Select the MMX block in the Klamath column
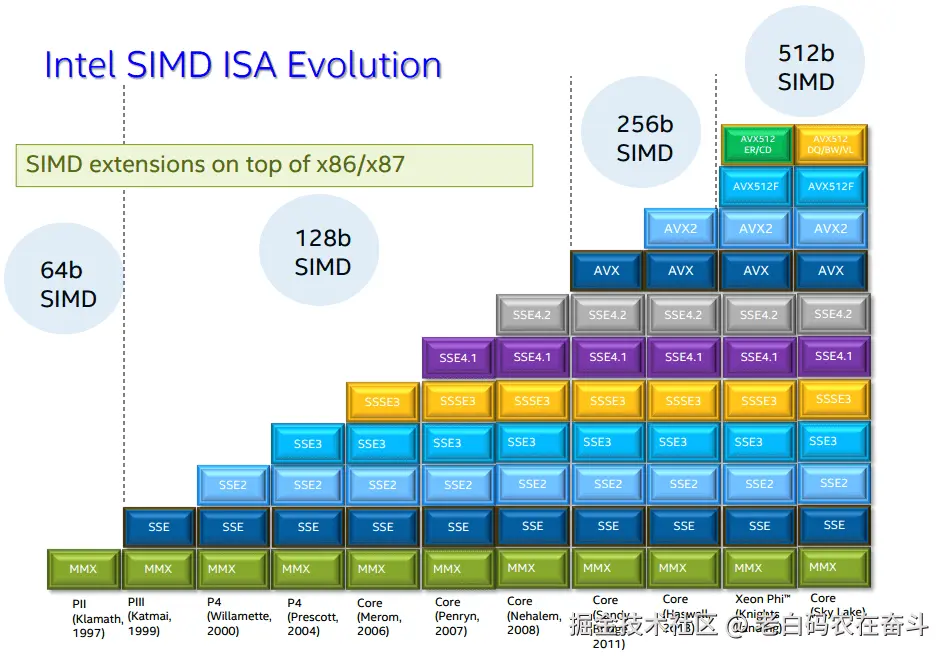The height and width of the screenshot is (658, 949). click(x=83, y=568)
